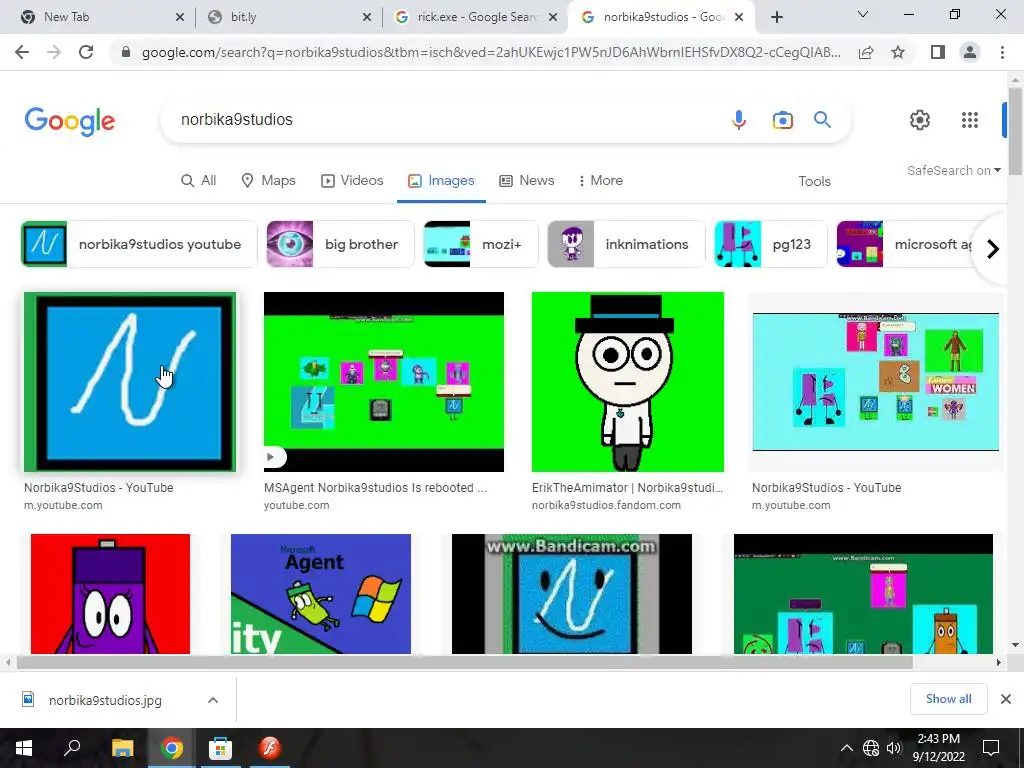
Task: Open Chrome side panel icon
Action: click(x=938, y=52)
